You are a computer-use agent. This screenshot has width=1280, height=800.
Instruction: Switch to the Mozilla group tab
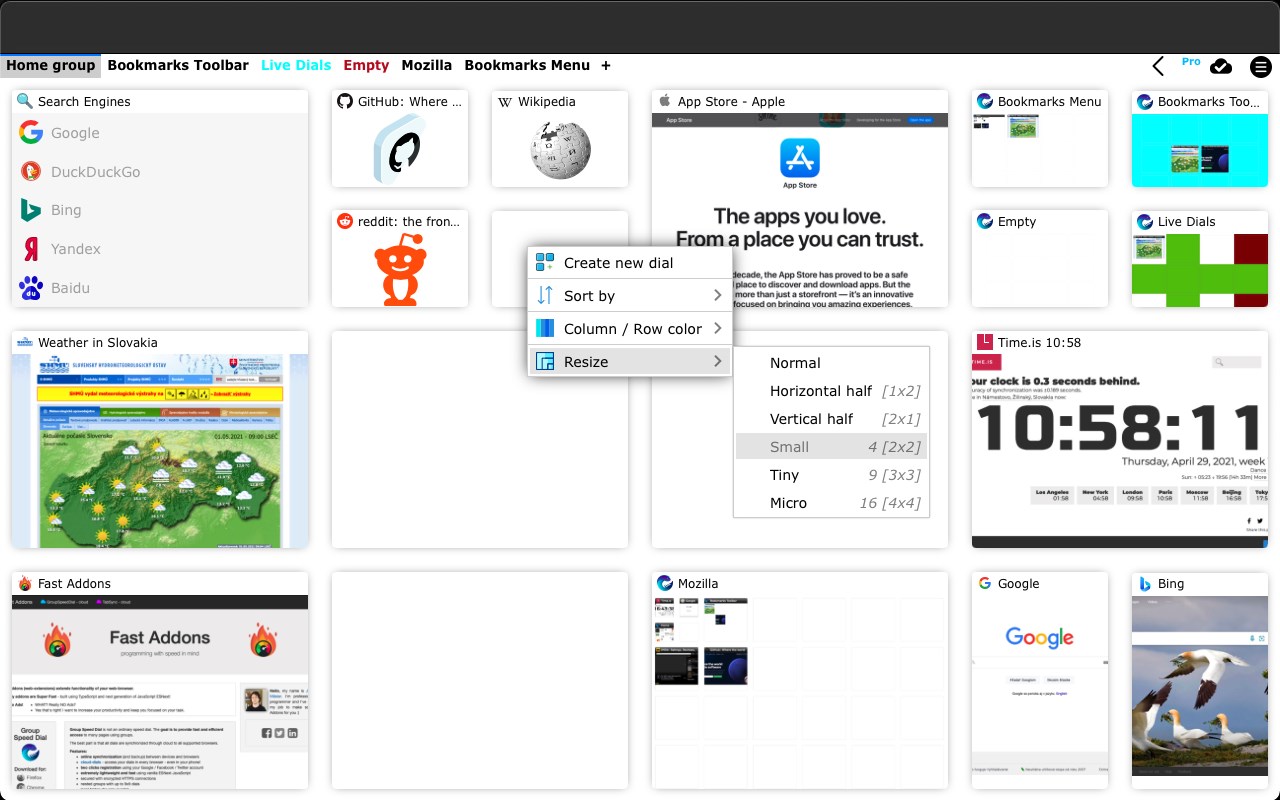point(427,65)
